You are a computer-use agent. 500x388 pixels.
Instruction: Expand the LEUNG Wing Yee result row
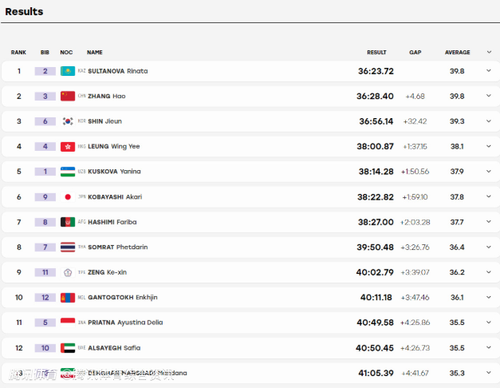pyautogui.click(x=489, y=146)
